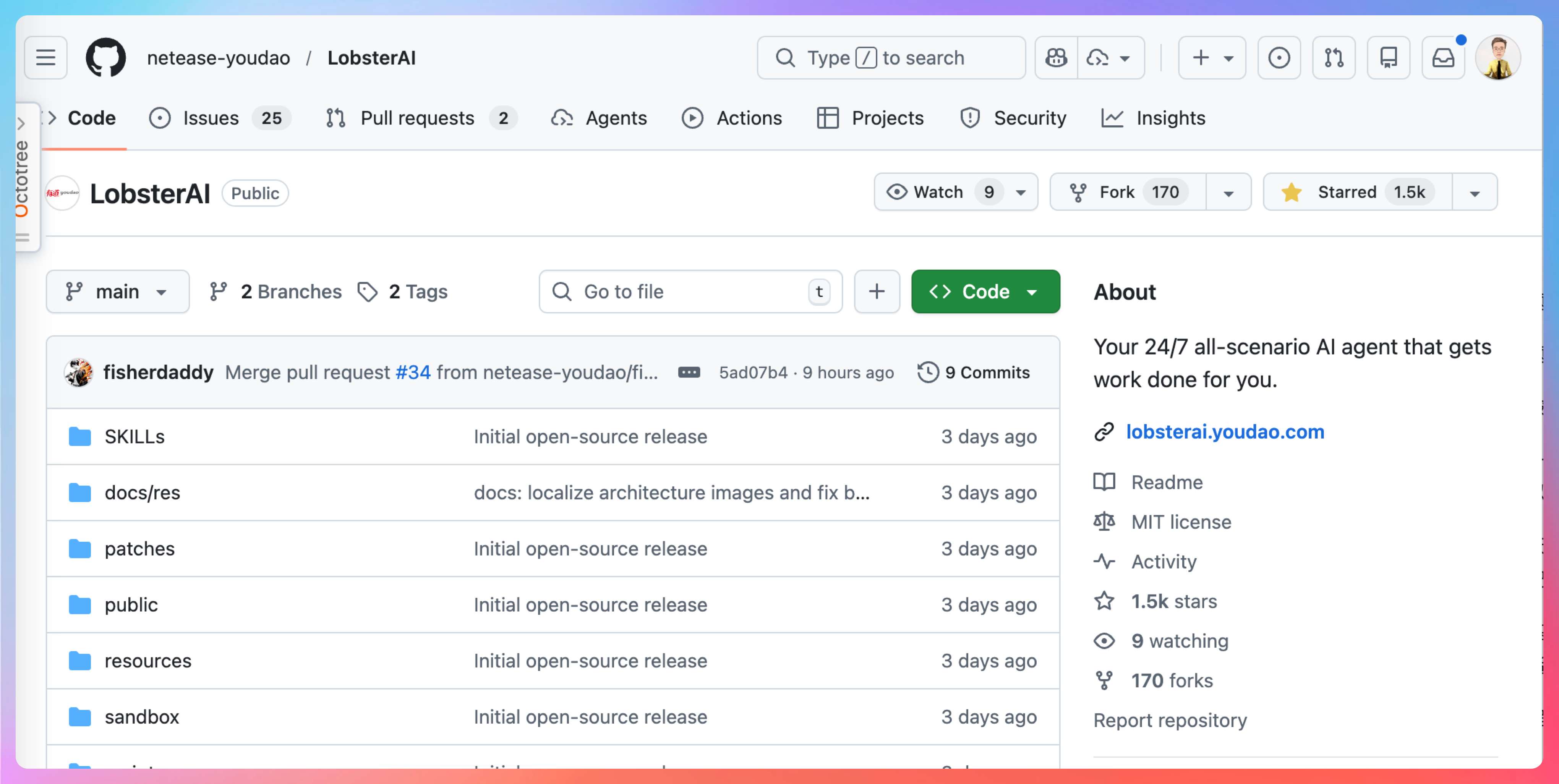Click the GitHub Octocat logo
1559x784 pixels.
[x=106, y=57]
